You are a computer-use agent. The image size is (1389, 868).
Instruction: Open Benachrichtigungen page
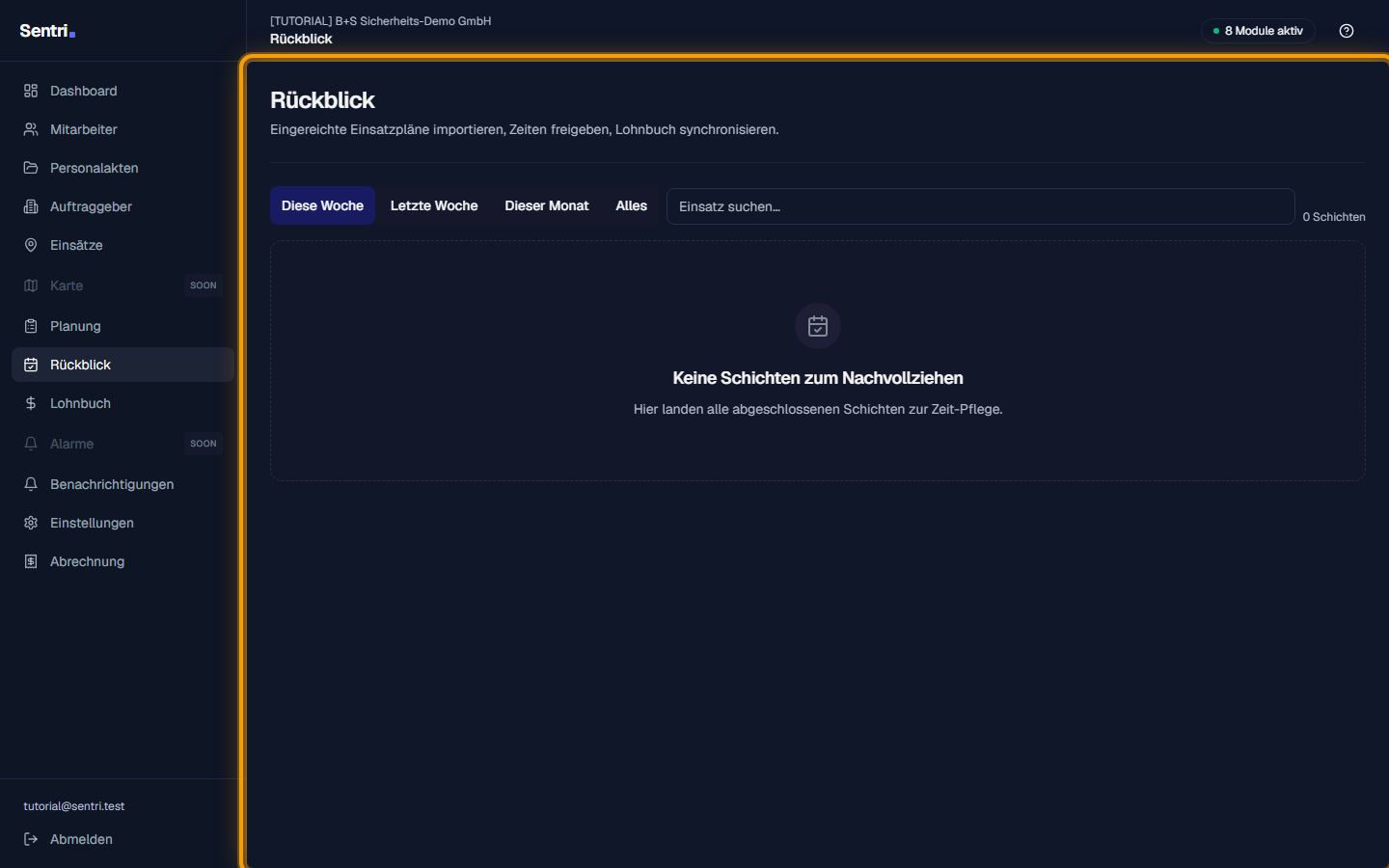tap(123, 484)
